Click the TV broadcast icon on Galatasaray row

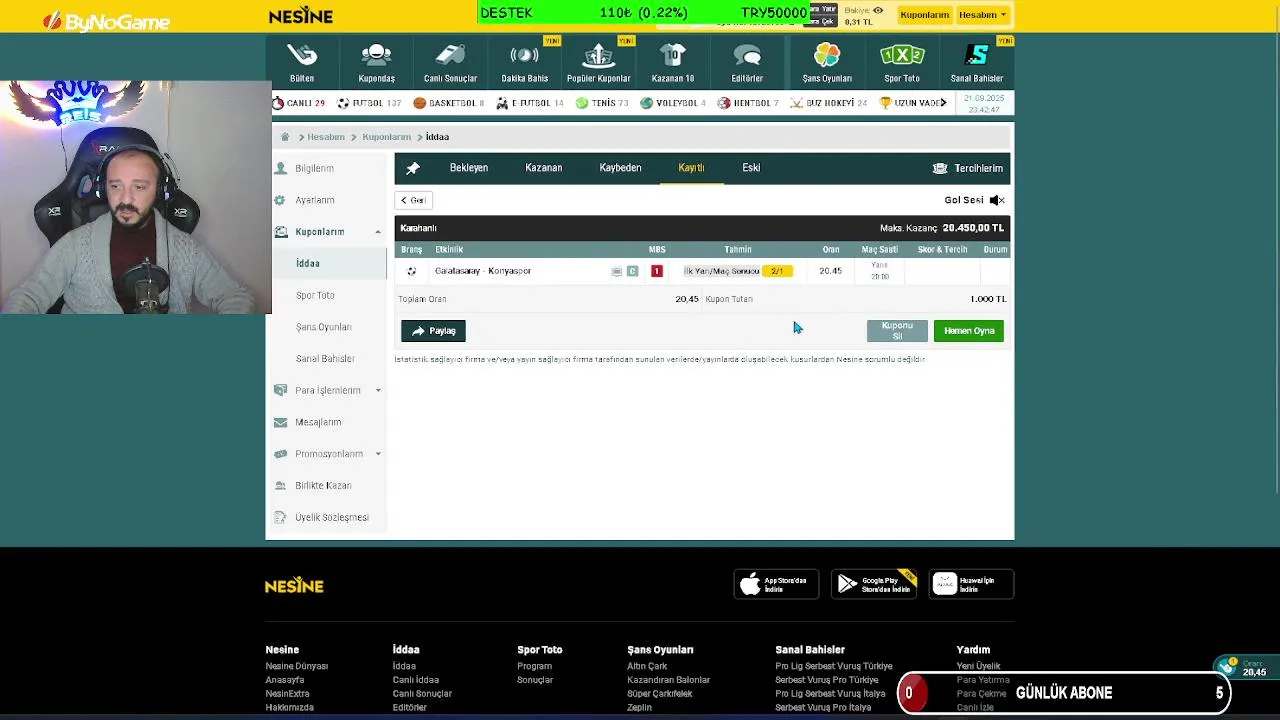(617, 271)
